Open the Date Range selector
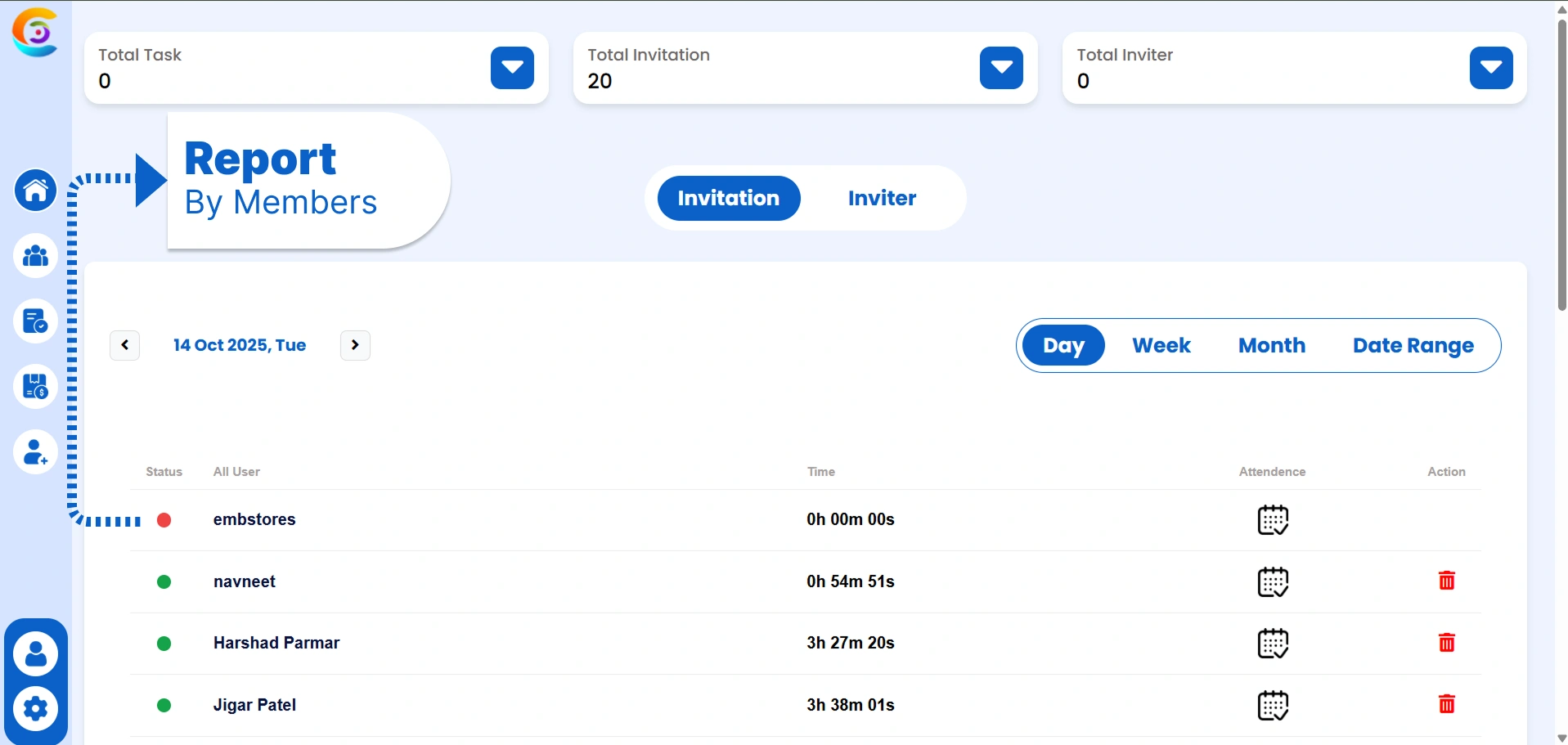 (1413, 345)
